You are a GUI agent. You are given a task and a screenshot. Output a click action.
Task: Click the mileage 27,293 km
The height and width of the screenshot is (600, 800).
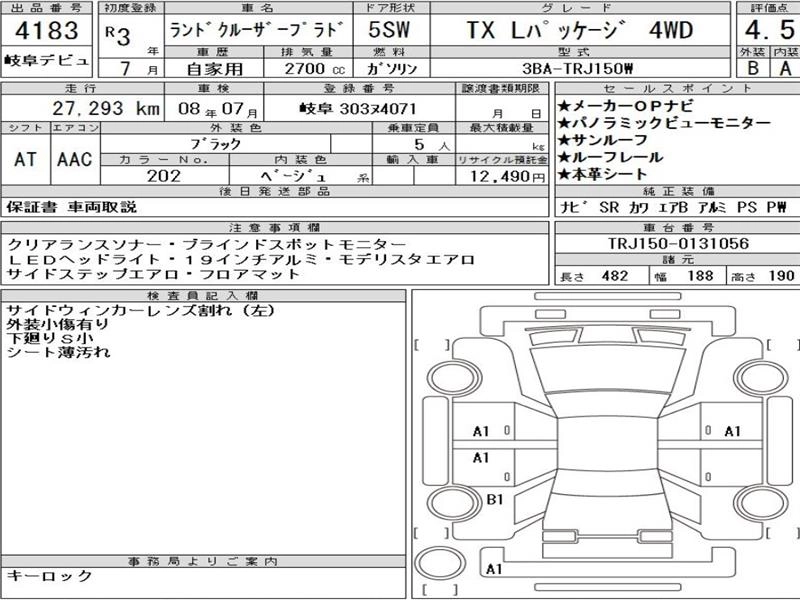(x=106, y=108)
